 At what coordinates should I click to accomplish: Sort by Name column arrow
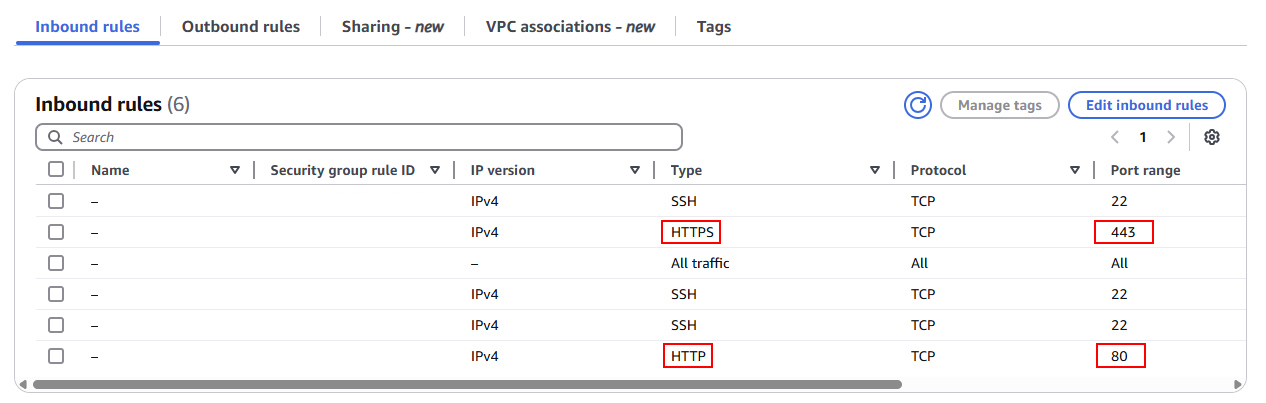pyautogui.click(x=235, y=170)
